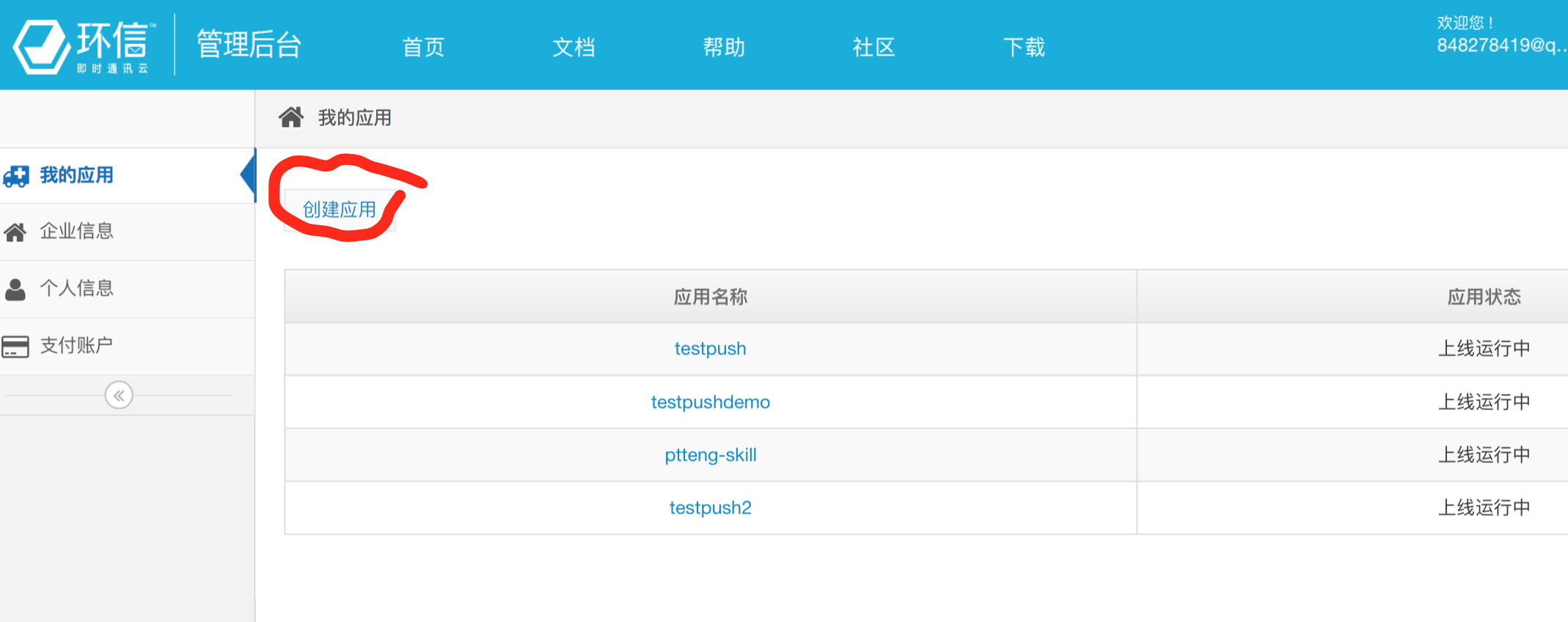Click the 应用名称 column header
Screen dimensions: 1568x622
coord(710,297)
